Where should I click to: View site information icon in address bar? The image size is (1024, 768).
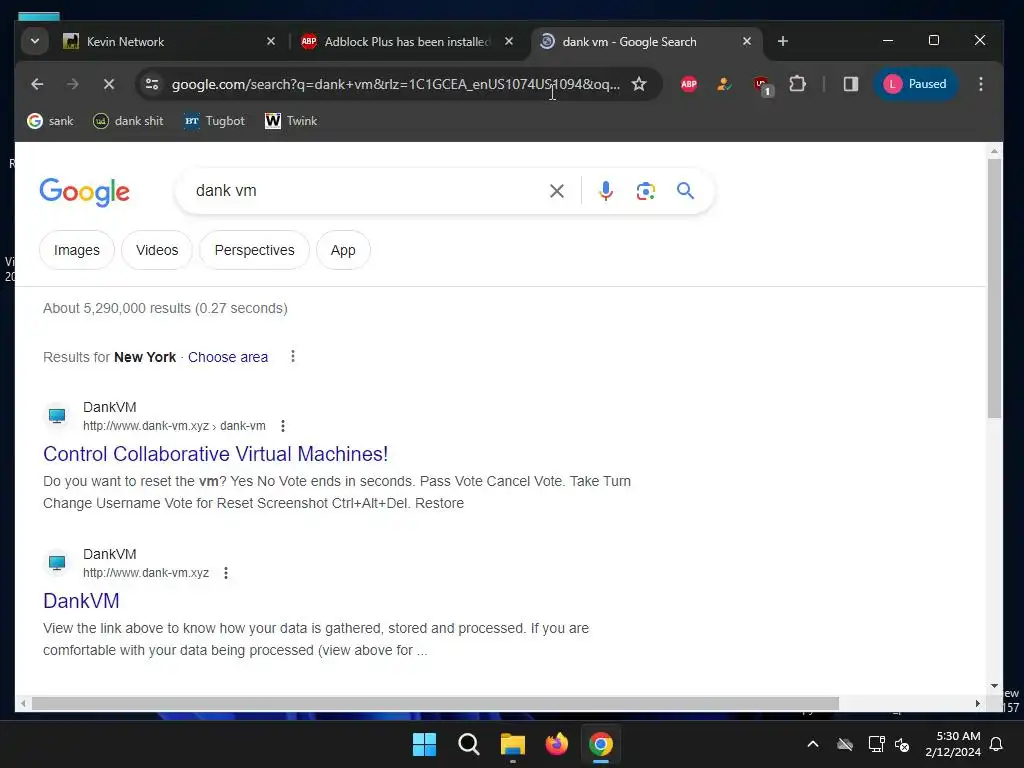point(152,84)
